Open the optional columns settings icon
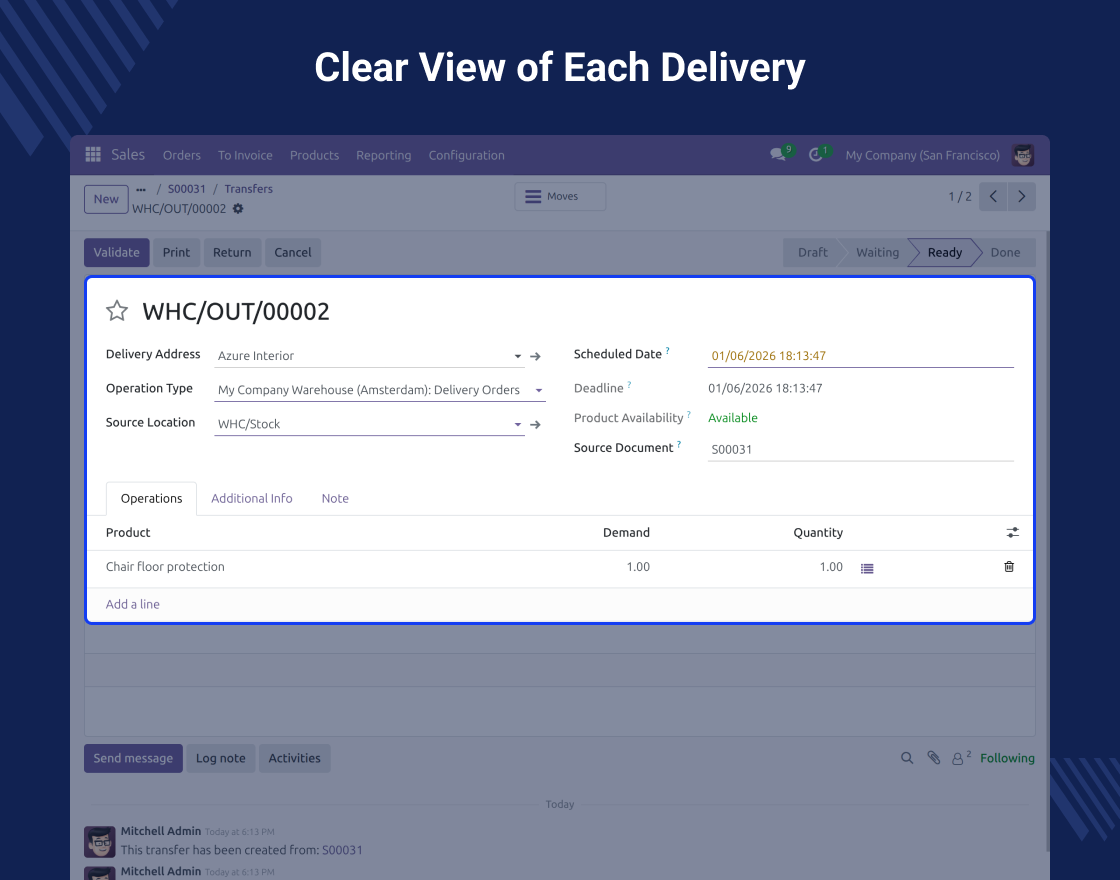The width and height of the screenshot is (1120, 880). click(1013, 532)
